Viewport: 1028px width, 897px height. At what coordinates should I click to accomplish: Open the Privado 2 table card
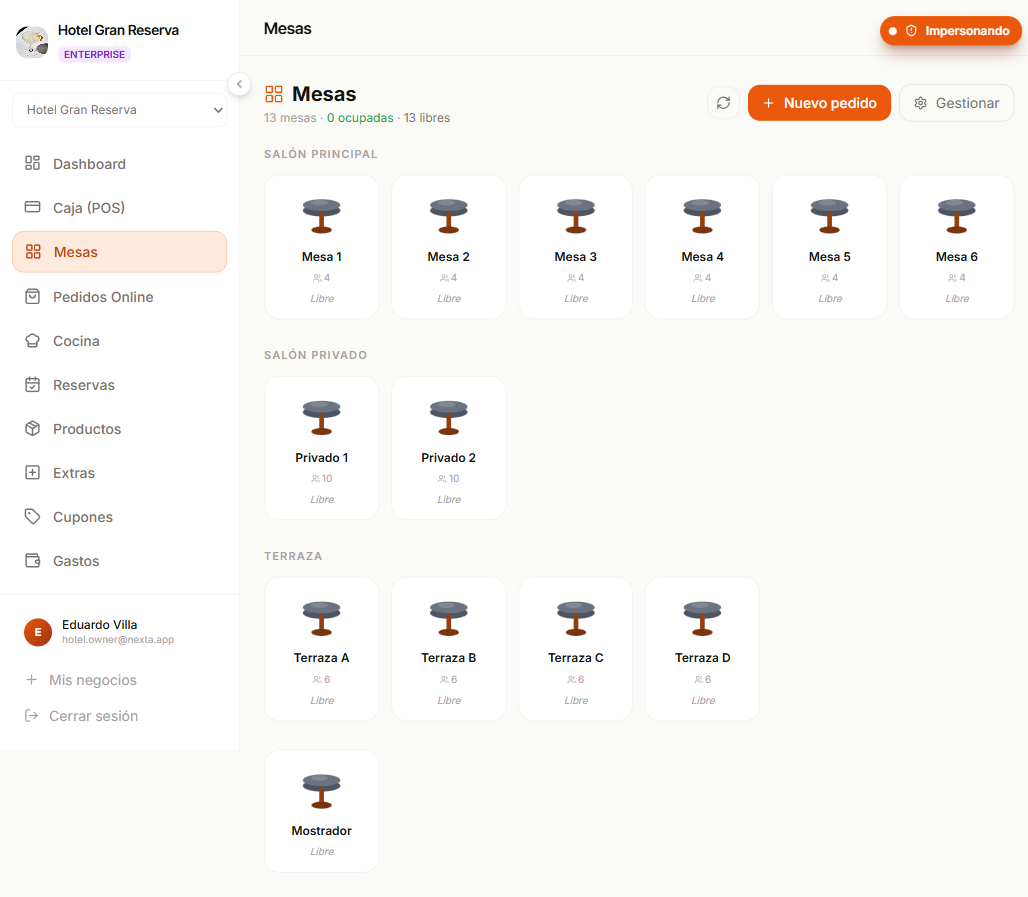point(448,448)
